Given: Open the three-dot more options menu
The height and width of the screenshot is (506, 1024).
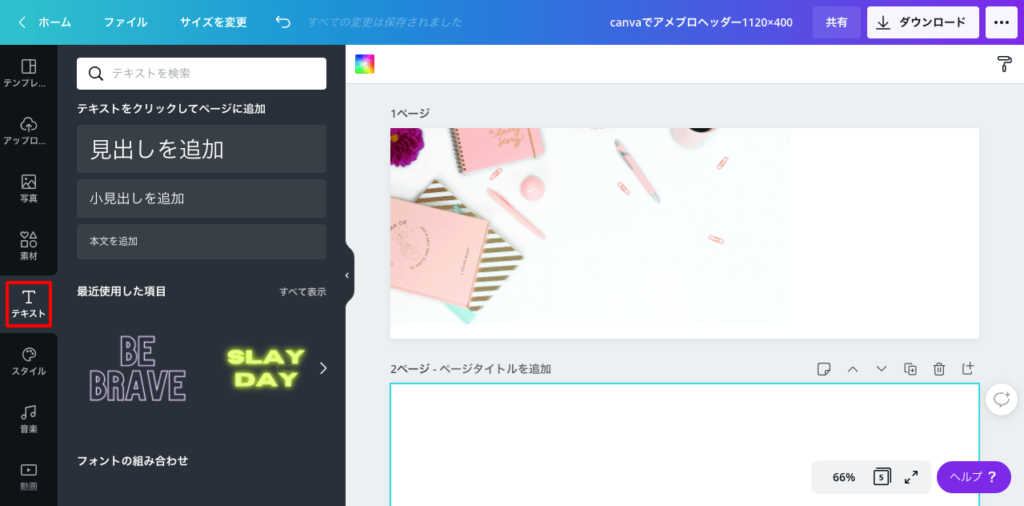Looking at the screenshot, I should coord(1001,22).
